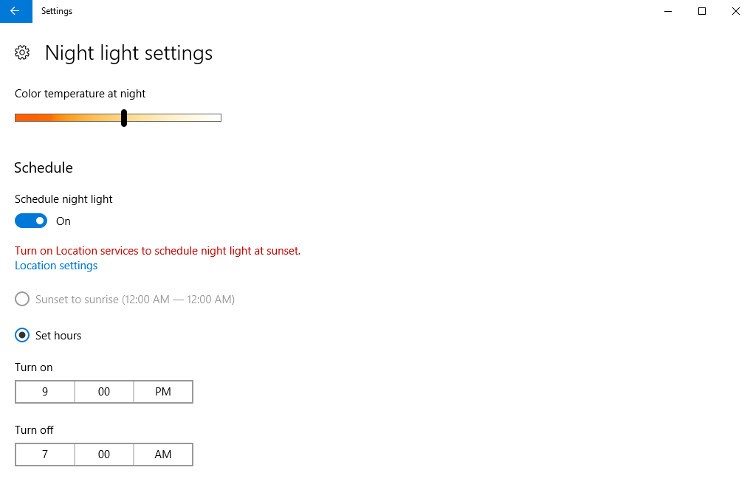The image size is (750, 487).
Task: Open Turn off hour picker showing 7
Action: click(x=45, y=454)
